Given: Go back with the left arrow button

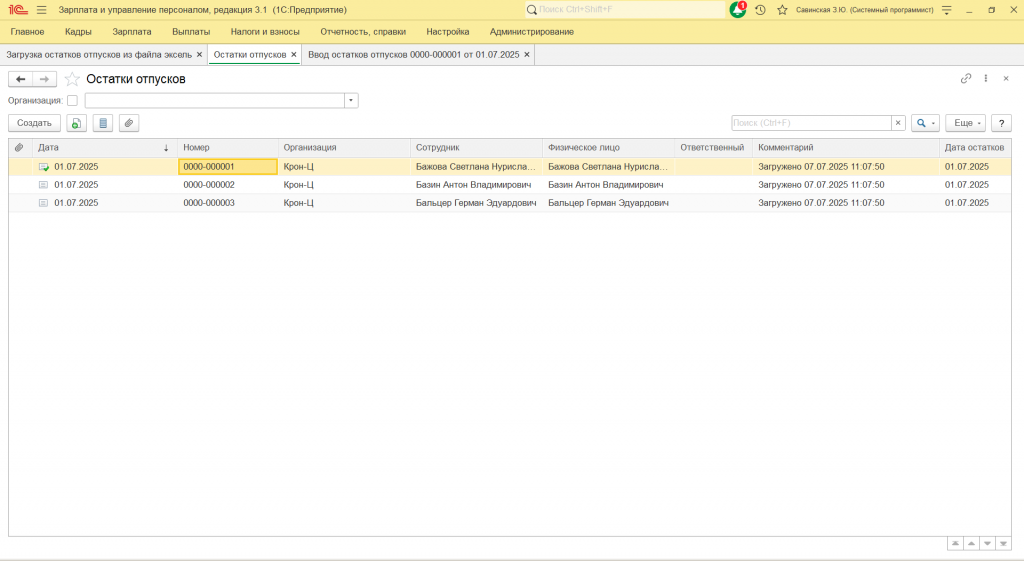Looking at the screenshot, I should click(x=20, y=79).
